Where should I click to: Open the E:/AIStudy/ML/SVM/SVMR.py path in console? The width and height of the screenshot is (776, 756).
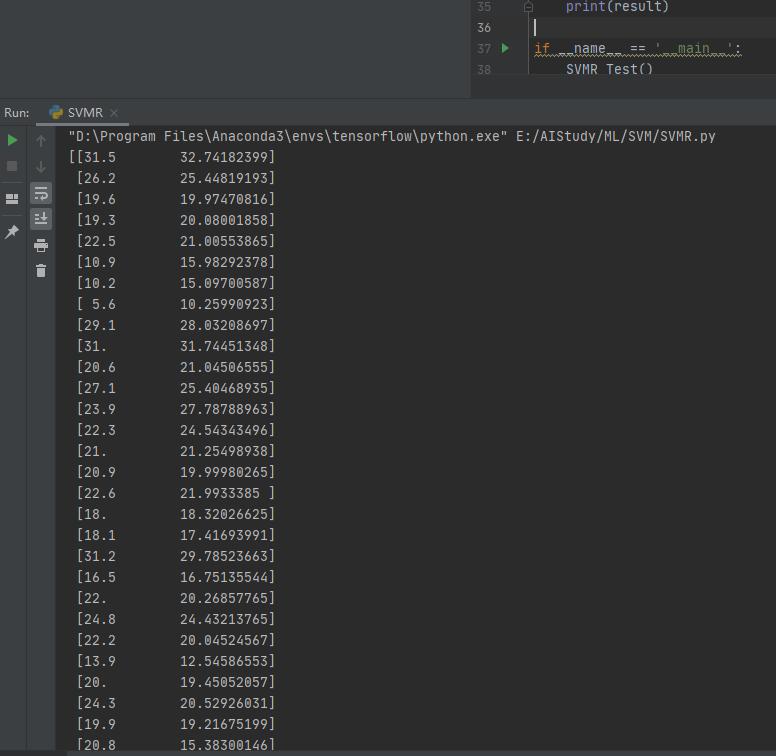[615, 136]
